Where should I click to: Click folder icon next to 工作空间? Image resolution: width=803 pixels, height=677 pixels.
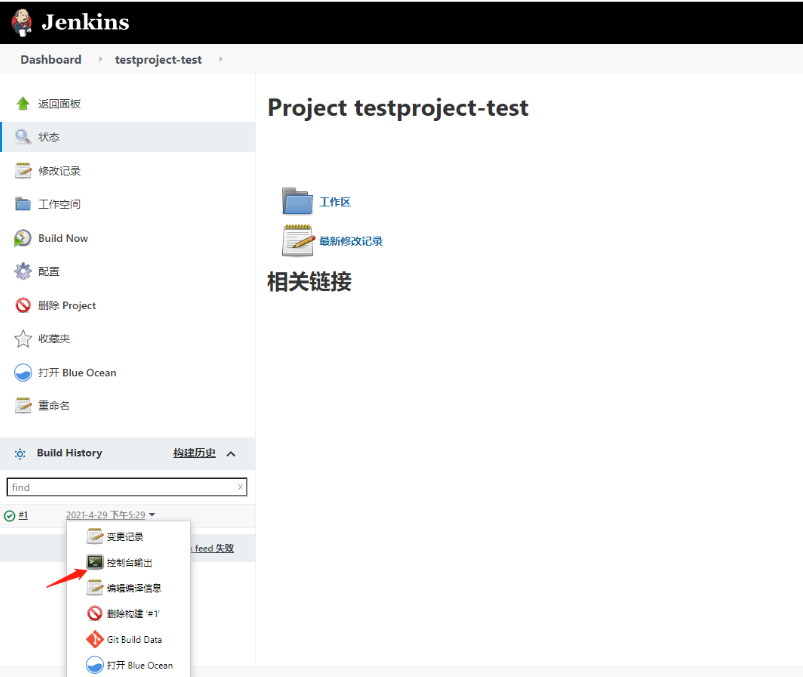tap(23, 204)
